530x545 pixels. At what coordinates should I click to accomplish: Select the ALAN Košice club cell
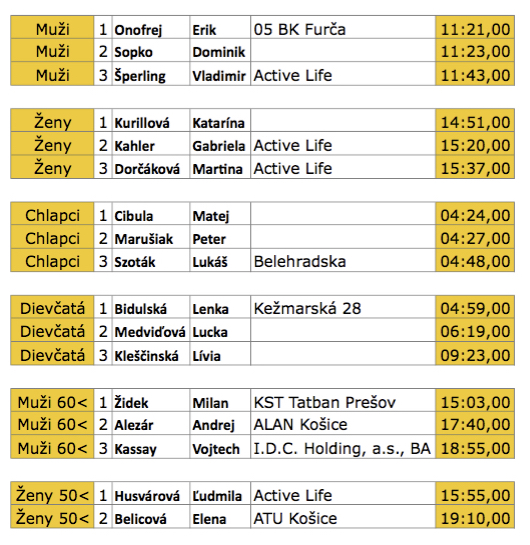pyautogui.click(x=343, y=423)
